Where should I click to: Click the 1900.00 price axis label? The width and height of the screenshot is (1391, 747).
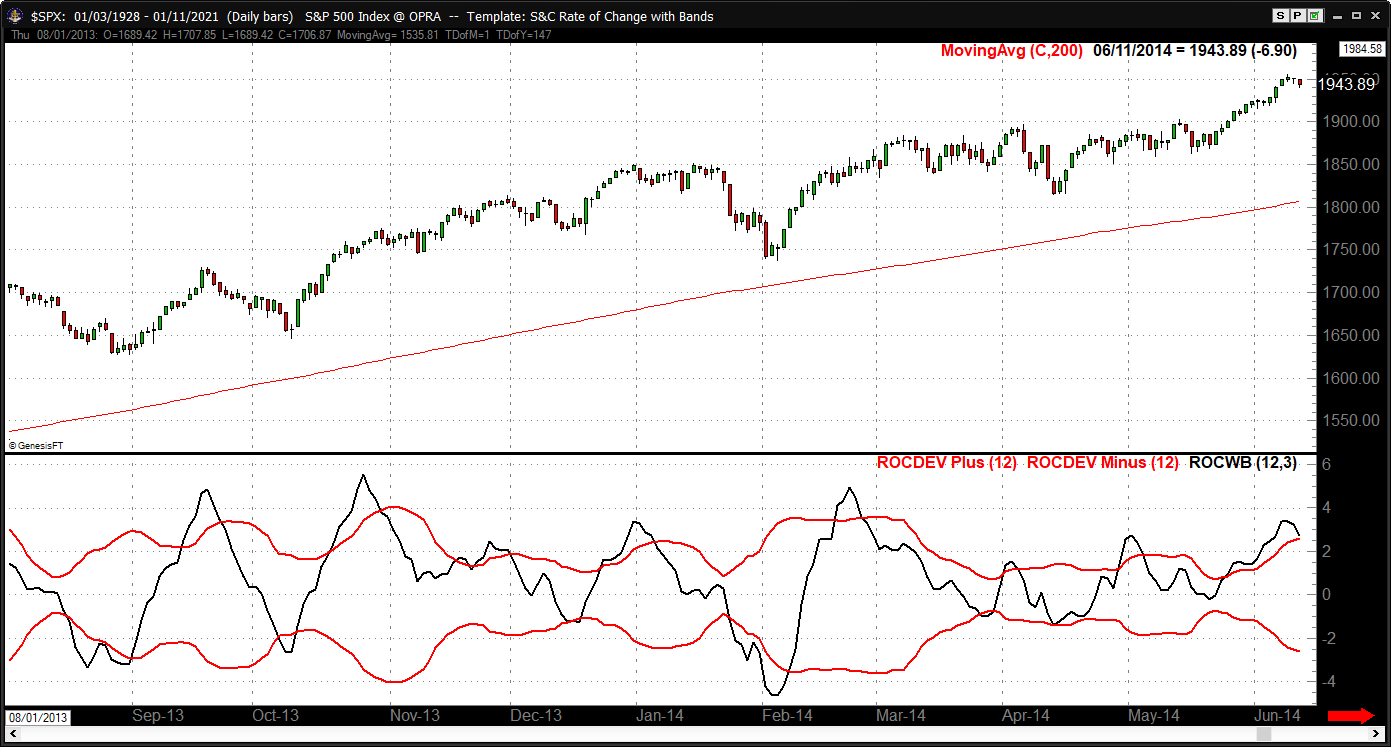pos(1349,121)
